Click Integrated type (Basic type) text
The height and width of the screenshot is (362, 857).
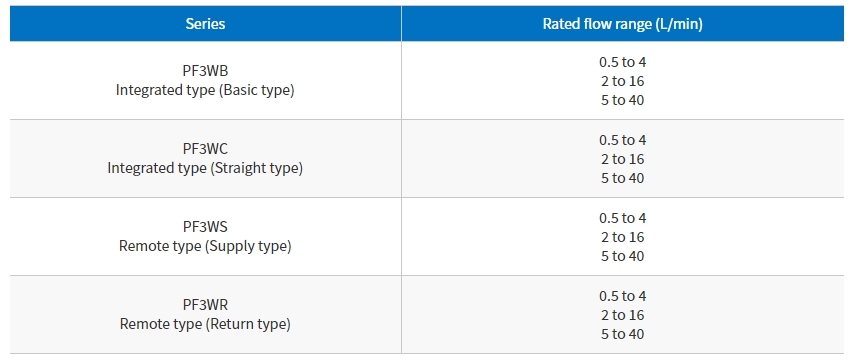[x=205, y=90]
